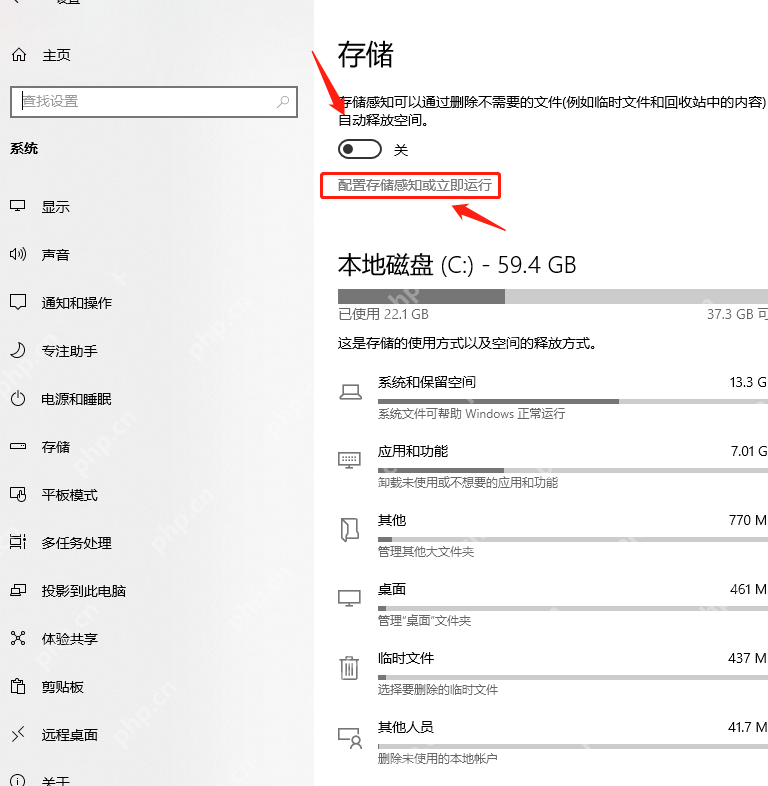
Task: Click the folder icon next to 其他
Action: pyautogui.click(x=349, y=530)
